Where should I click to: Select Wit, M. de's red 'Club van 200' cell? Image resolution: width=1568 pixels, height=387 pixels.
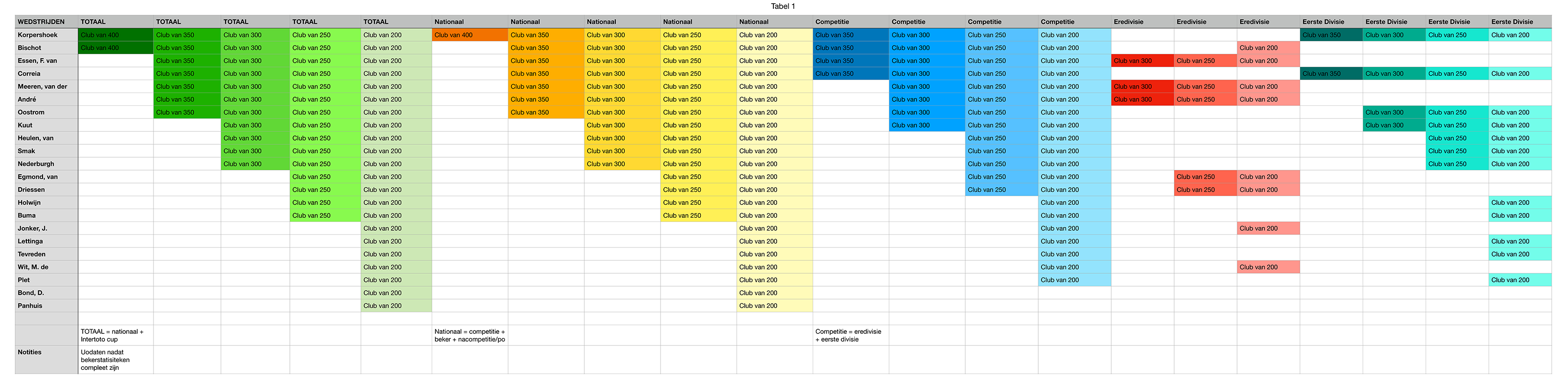(x=1268, y=267)
